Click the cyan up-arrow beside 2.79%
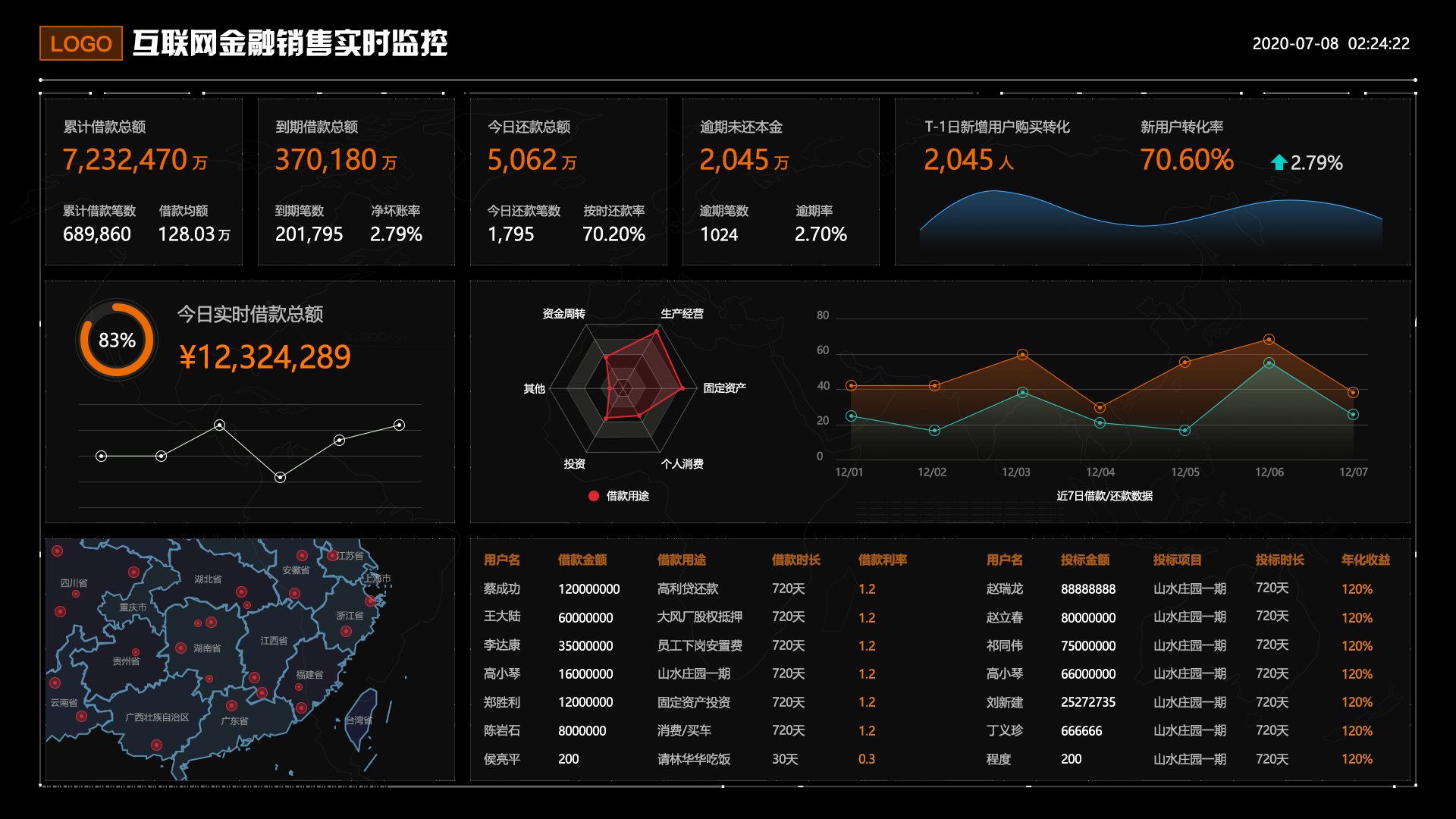Screen dimensions: 1456x819 pos(1279,162)
